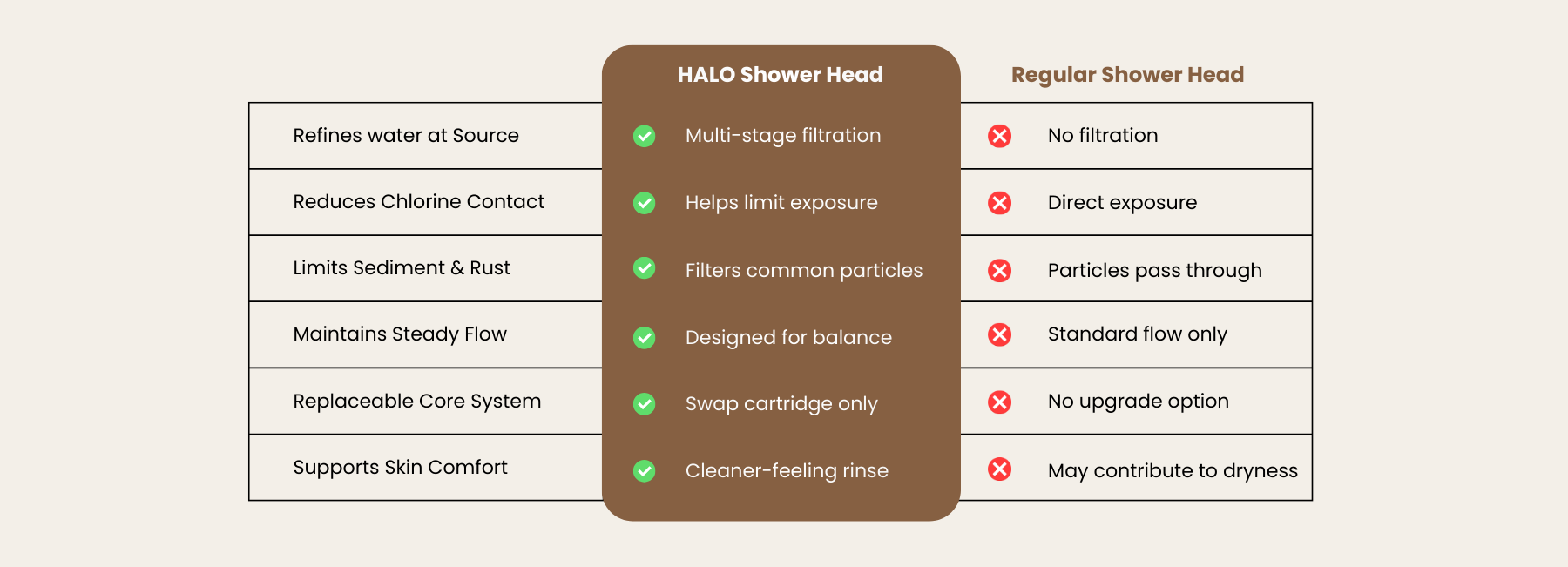1568x567 pixels.
Task: Click green check beside Filters common particles
Action: pyautogui.click(x=645, y=268)
